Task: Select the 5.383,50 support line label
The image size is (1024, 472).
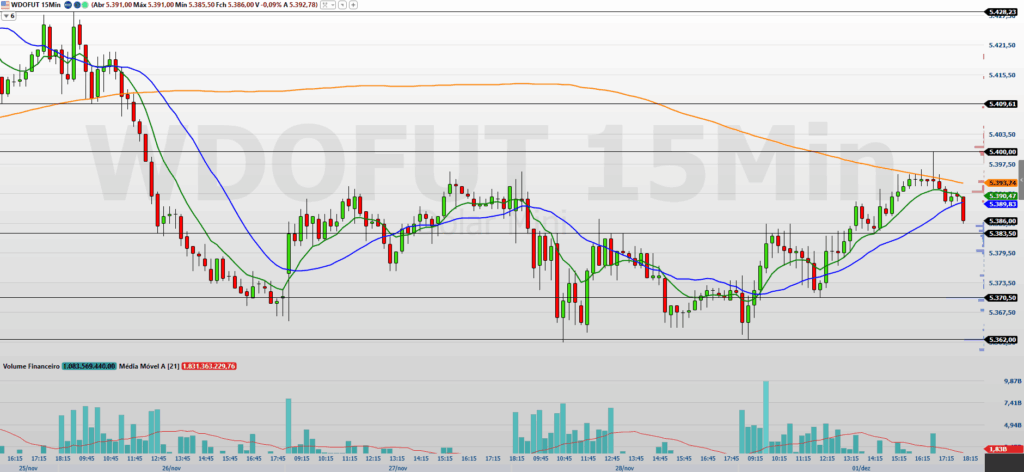Action: (1000, 233)
